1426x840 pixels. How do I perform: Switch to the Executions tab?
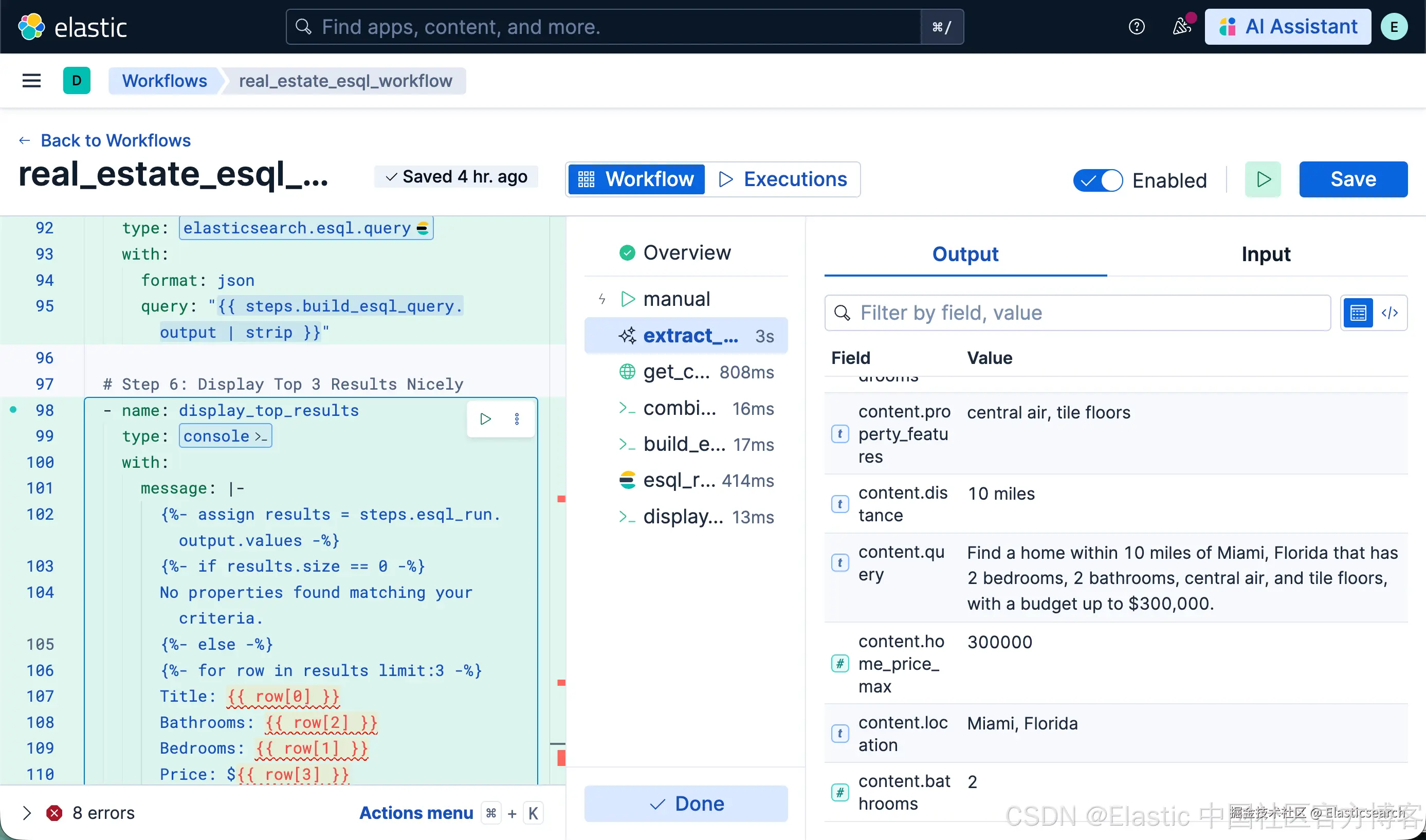tap(783, 179)
